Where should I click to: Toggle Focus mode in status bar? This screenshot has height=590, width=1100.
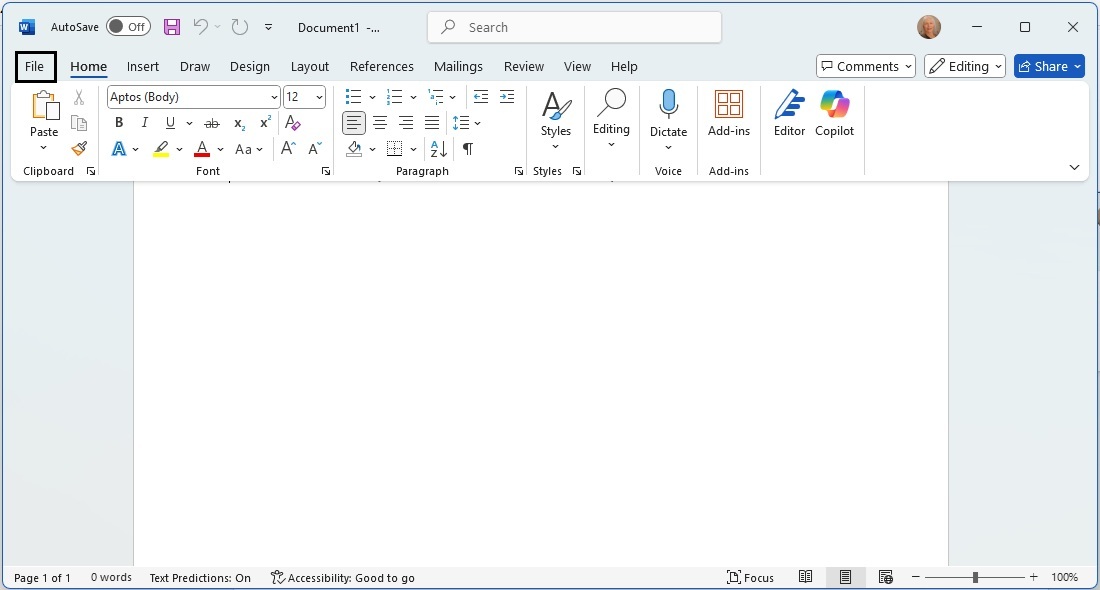click(751, 577)
